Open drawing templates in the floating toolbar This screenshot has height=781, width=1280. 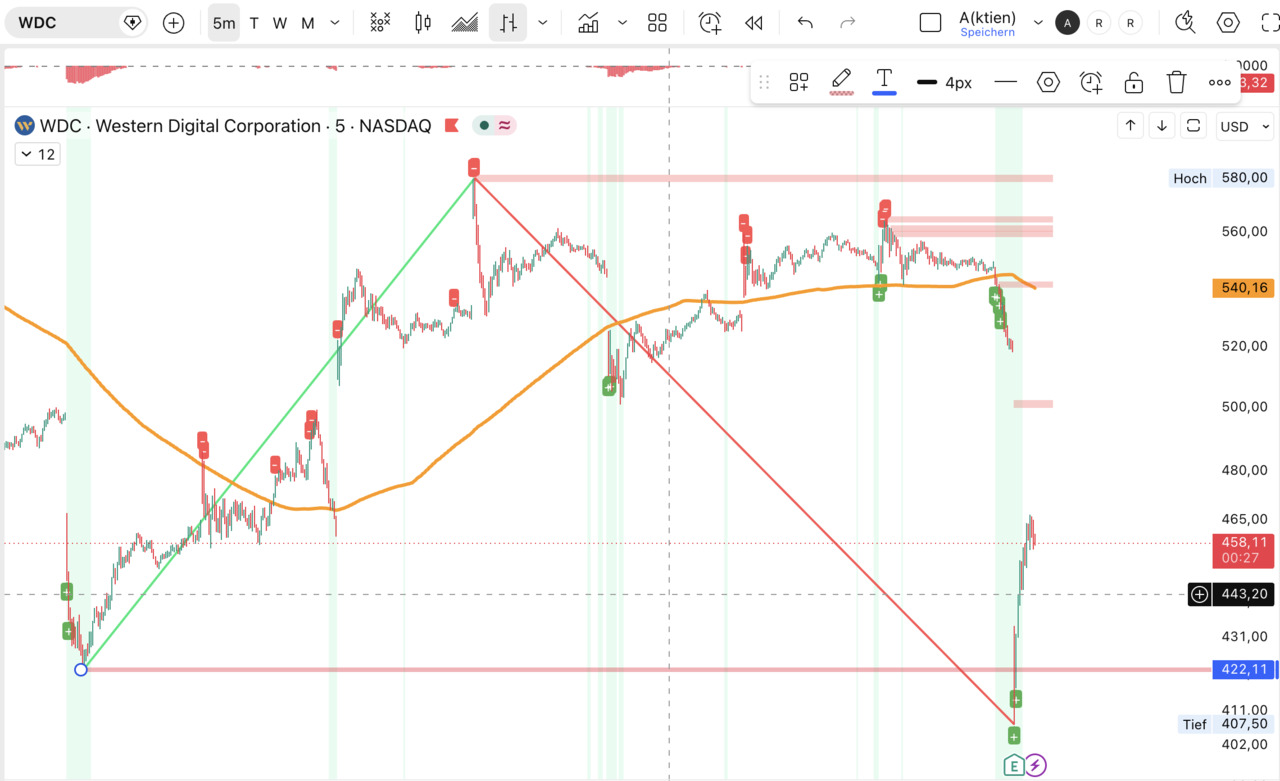(x=799, y=82)
